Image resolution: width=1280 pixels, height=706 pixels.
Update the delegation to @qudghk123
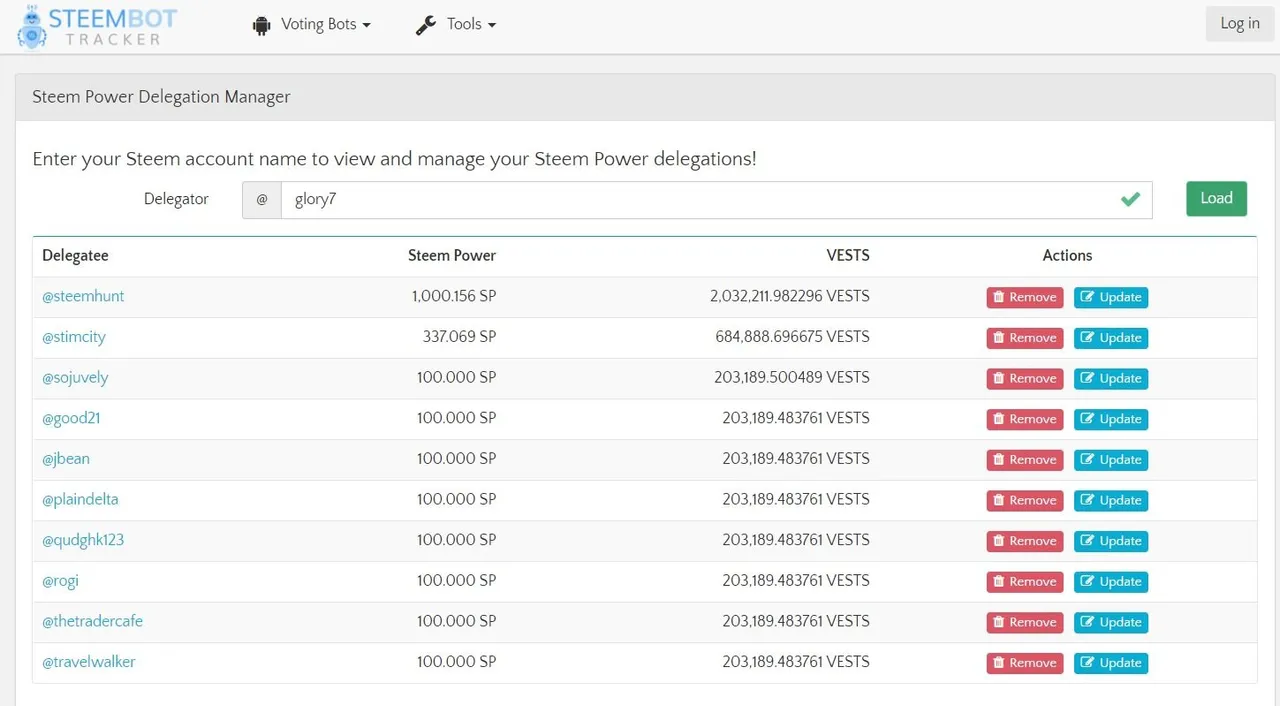[1111, 541]
